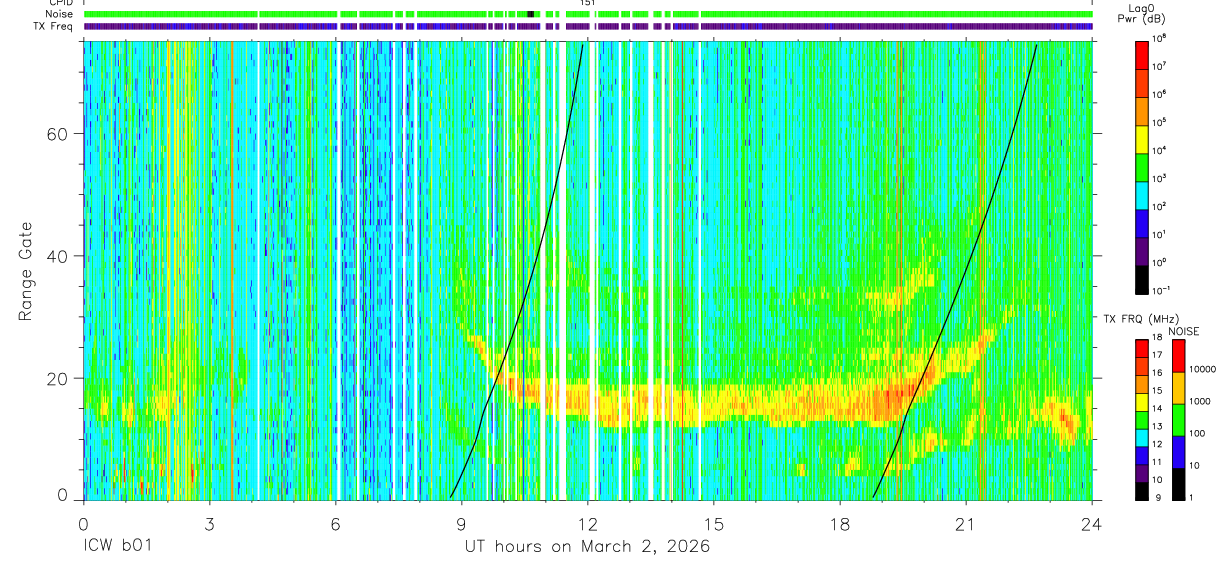Click the 'TX Freq' strip label at top left
The image size is (1228, 567).
(x=52, y=26)
